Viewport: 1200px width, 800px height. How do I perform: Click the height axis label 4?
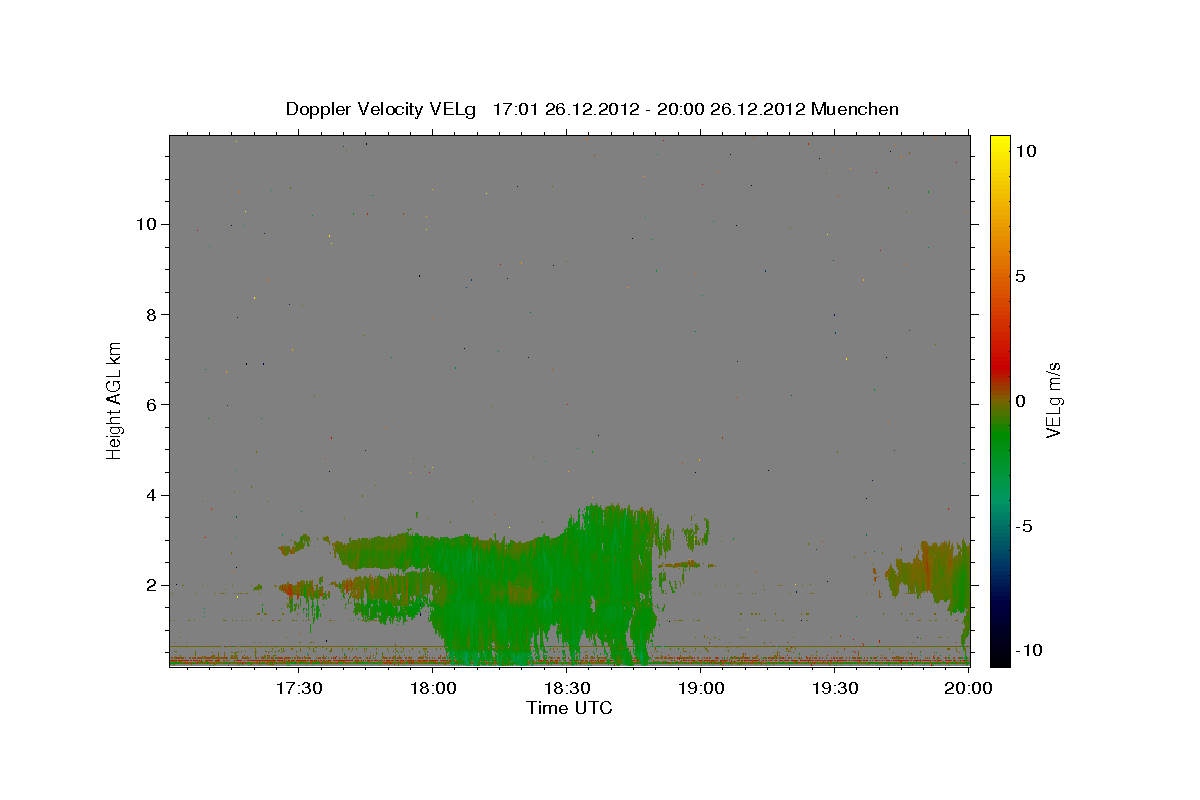150,495
